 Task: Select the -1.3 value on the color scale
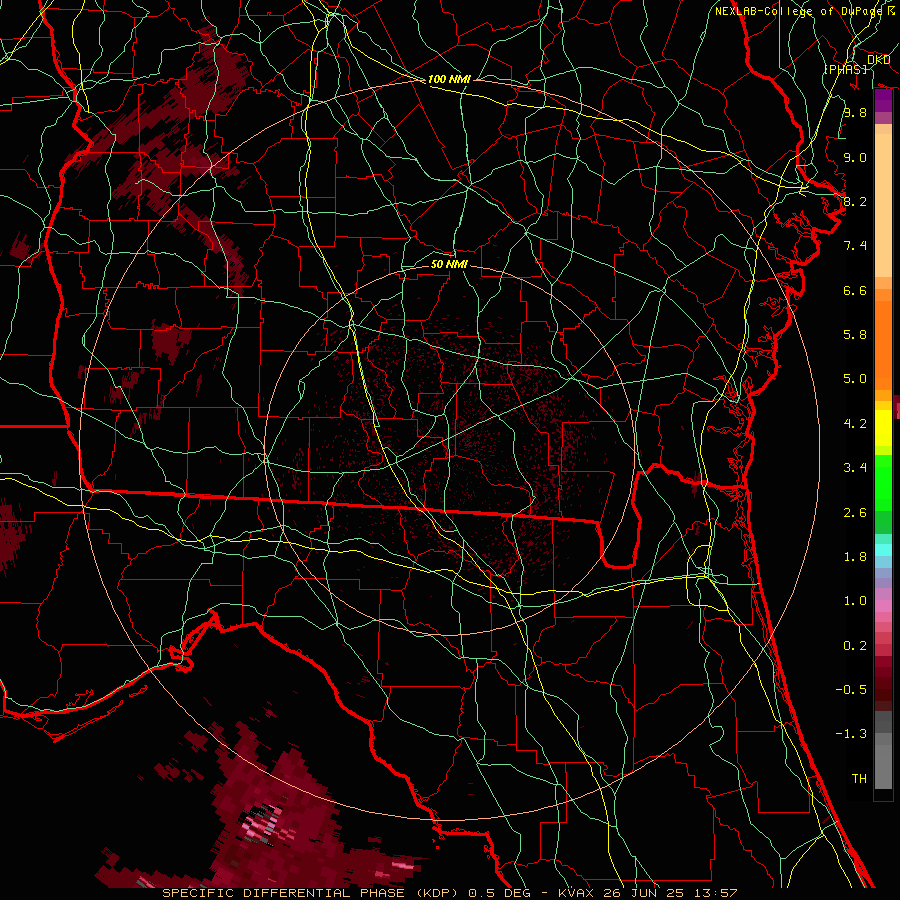pos(851,734)
